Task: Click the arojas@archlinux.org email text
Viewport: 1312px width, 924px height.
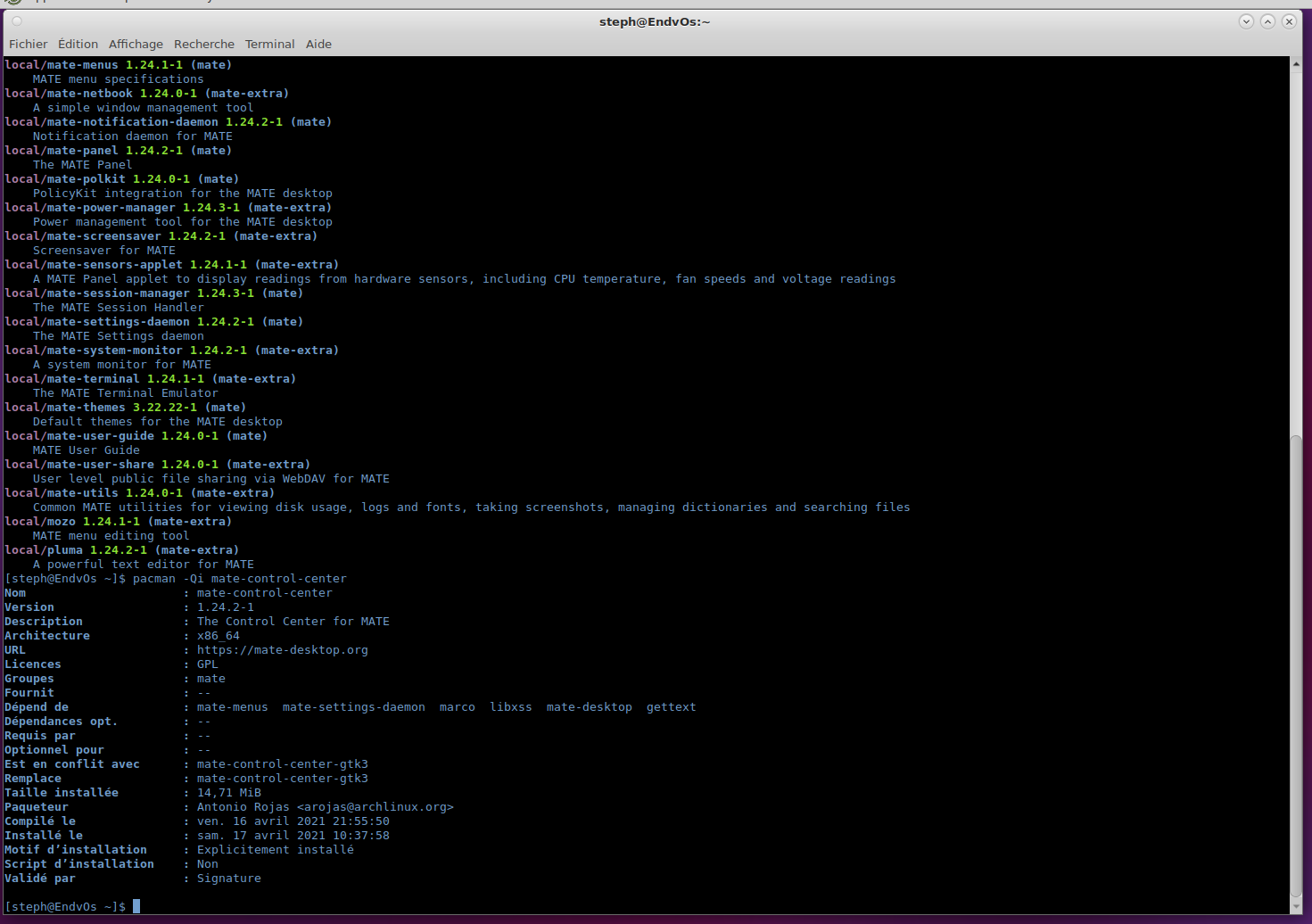Action: (375, 807)
